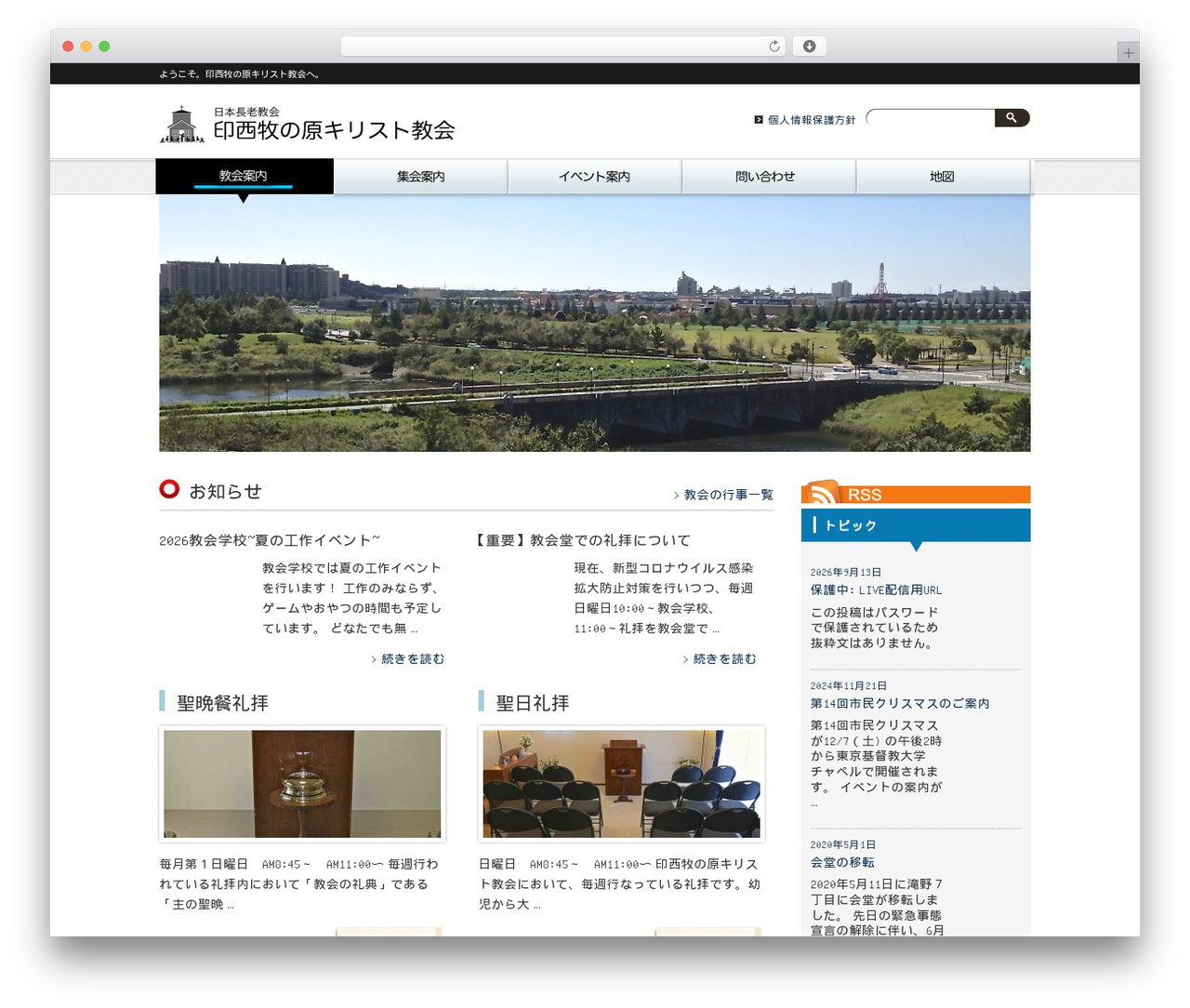Click the 2026年9月13日 date text
This screenshot has height=1008, width=1190.
[x=846, y=572]
